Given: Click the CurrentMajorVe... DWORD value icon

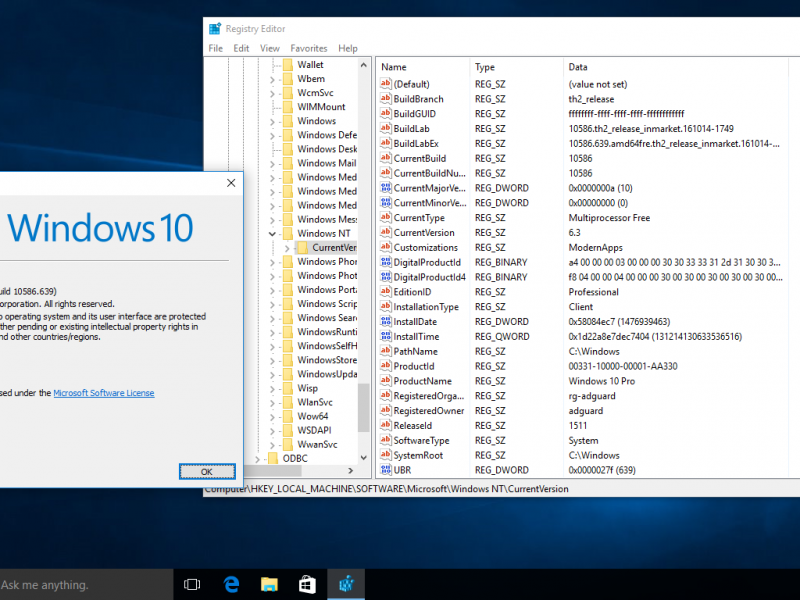Looking at the screenshot, I should pyautogui.click(x=386, y=188).
